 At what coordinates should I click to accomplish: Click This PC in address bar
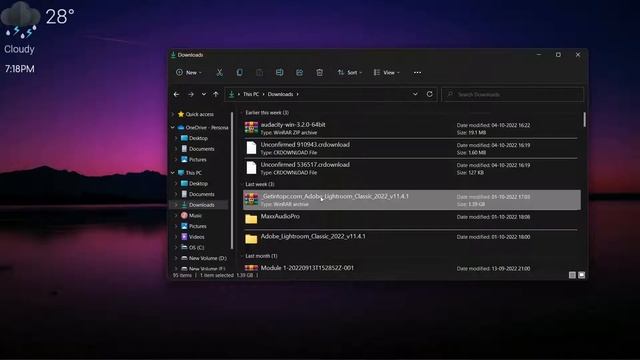pos(251,94)
